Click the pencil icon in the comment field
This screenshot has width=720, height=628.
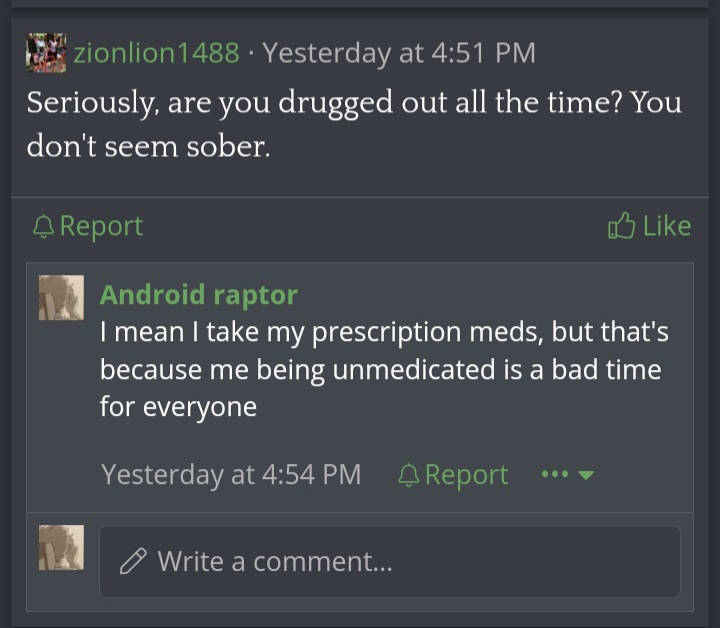pos(133,561)
